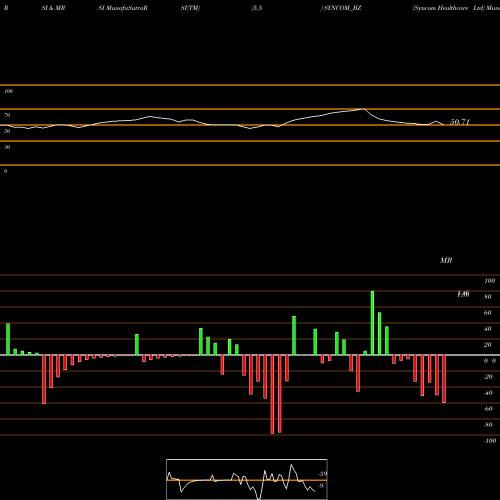Click the RSI axis label 70
This screenshot has width=500, height=500.
[x=7, y=115]
